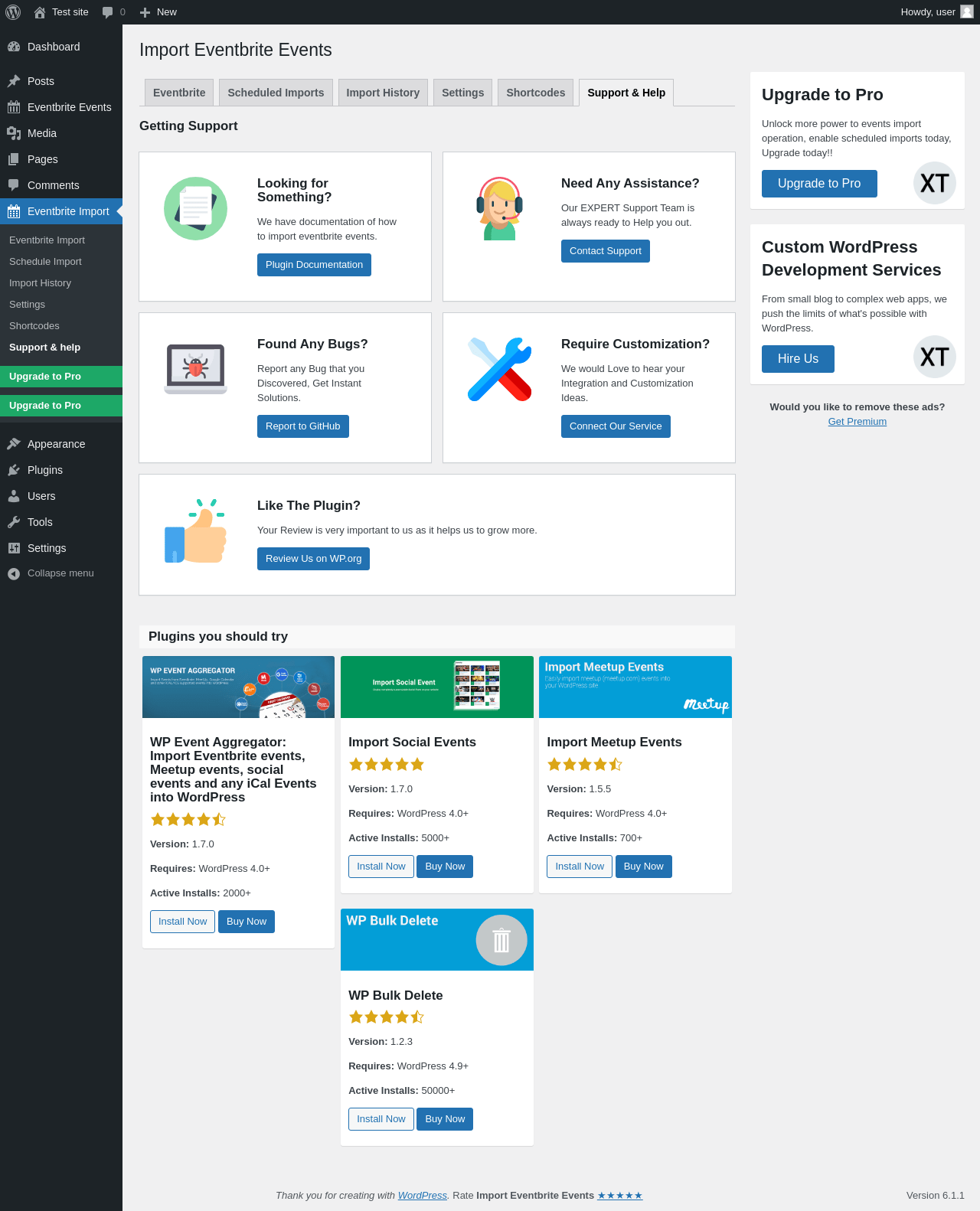Screen dimensions: 980x1211
Task: Click the Import Meetup Events star rating
Action: click(x=585, y=764)
